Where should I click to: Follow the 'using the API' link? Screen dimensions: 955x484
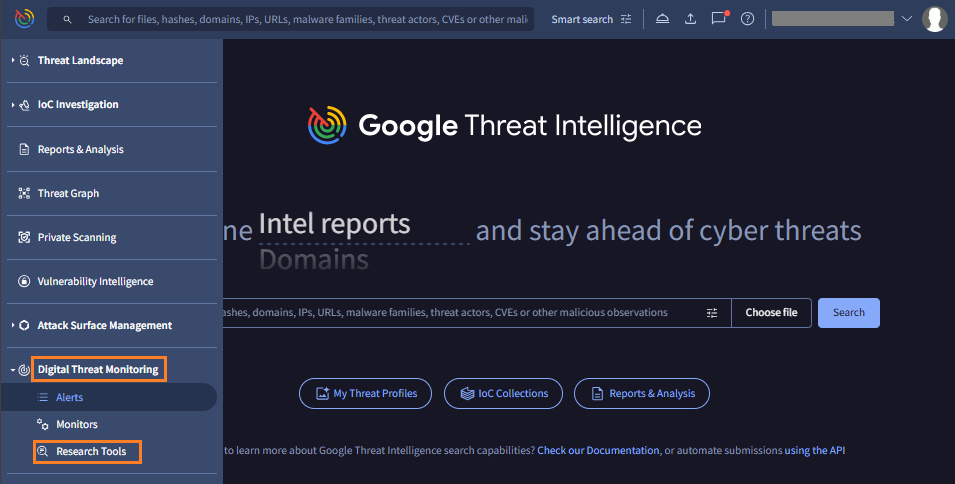(x=814, y=451)
